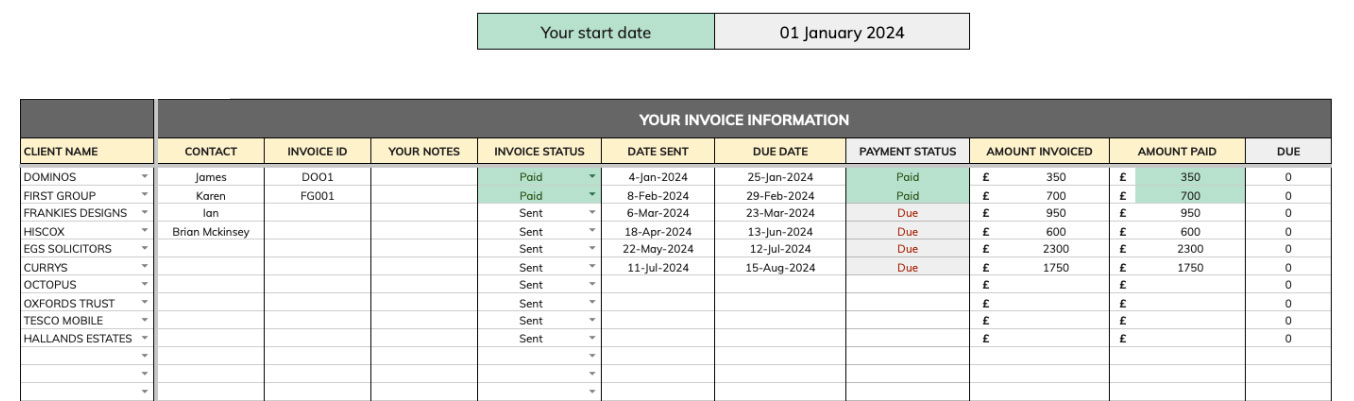Click the start date cell 01 January 2024

pyautogui.click(x=841, y=32)
